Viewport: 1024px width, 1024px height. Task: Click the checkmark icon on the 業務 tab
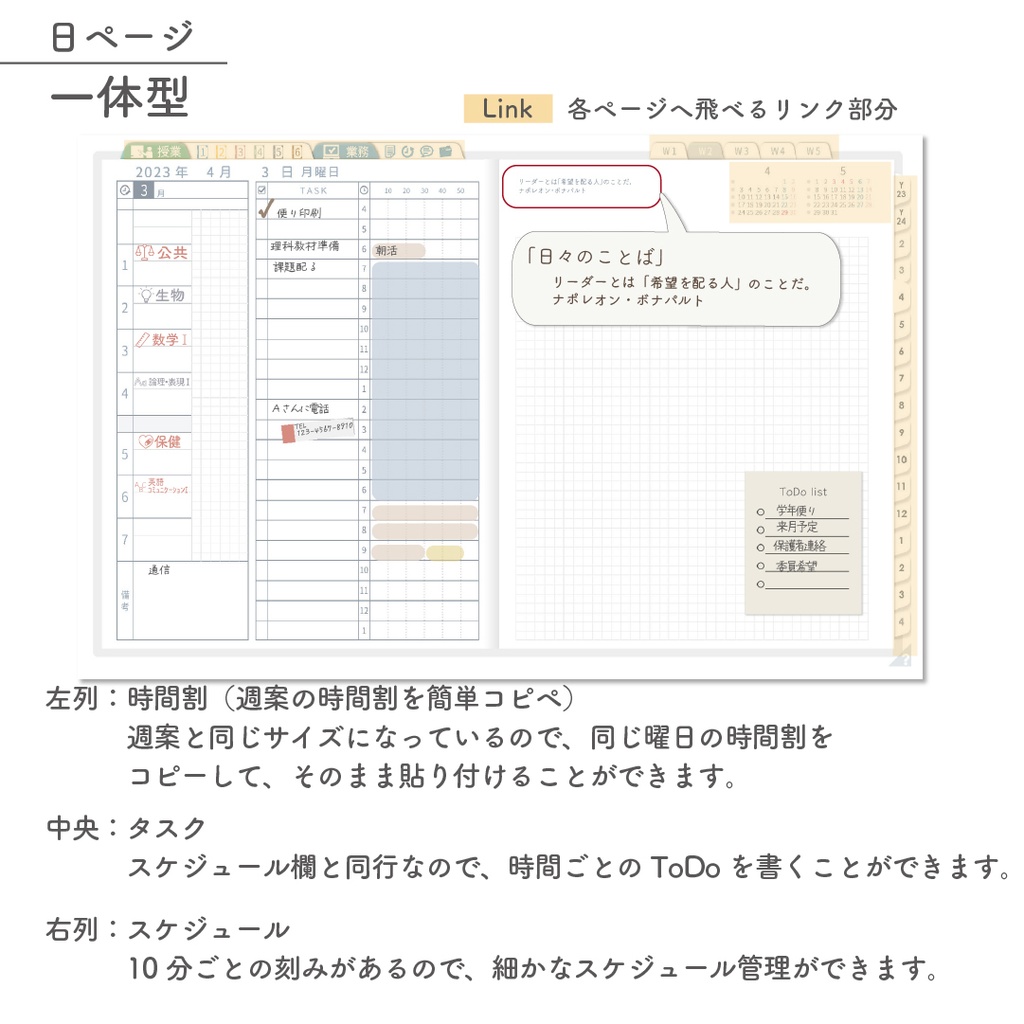click(330, 150)
